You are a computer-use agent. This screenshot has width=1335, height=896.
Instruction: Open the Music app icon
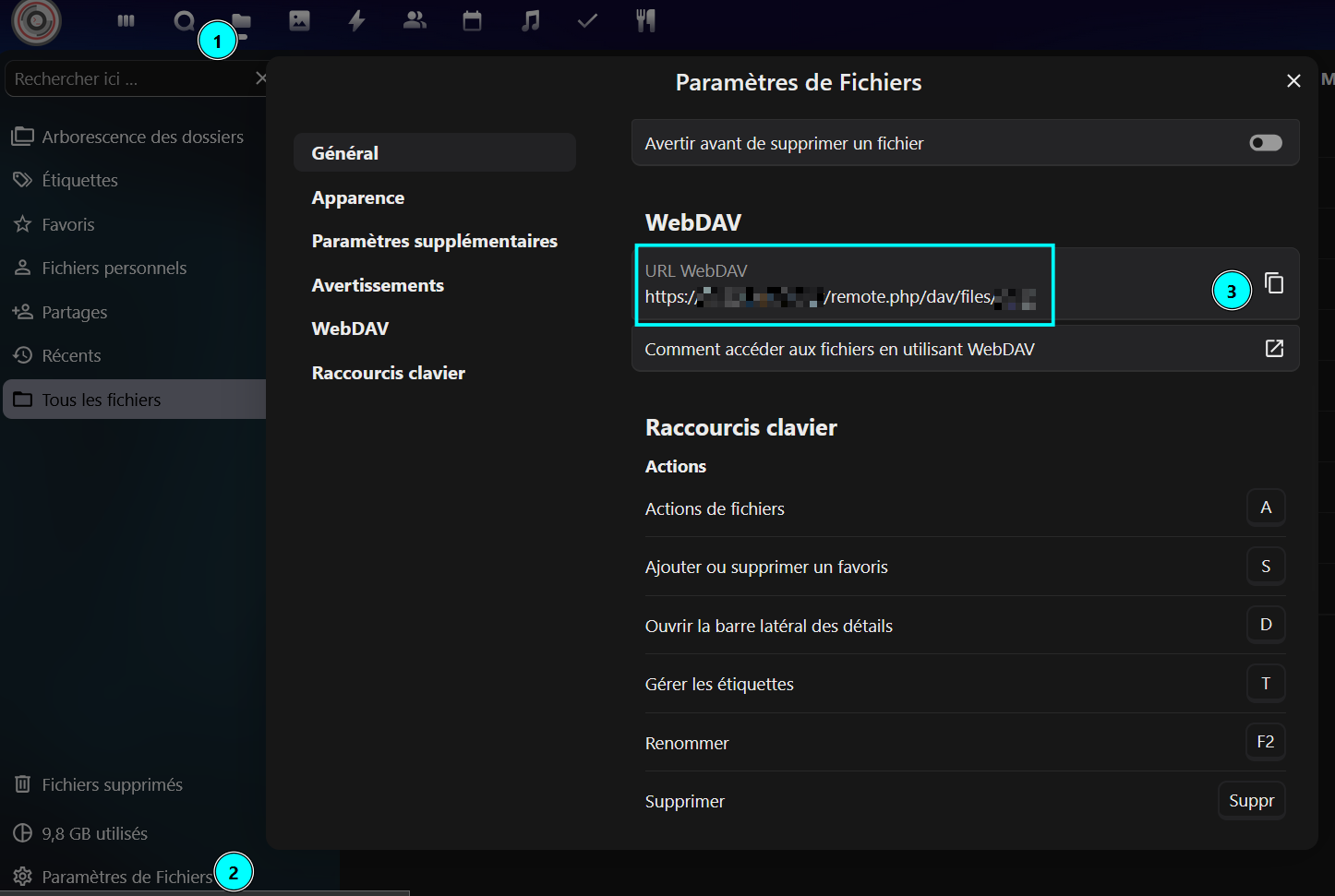(x=530, y=20)
